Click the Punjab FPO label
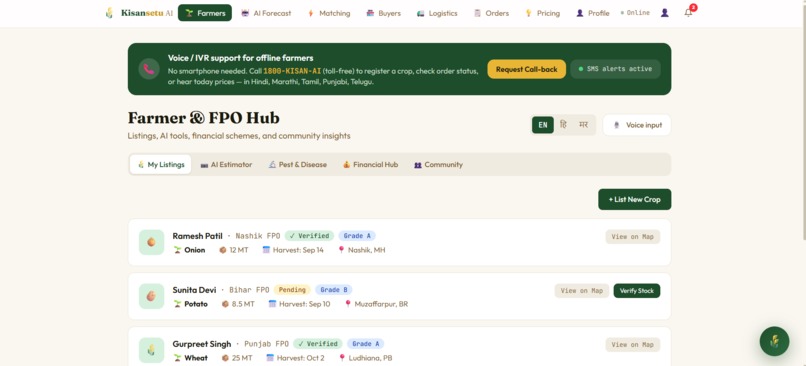Viewport: 806px width, 366px height. [266, 344]
